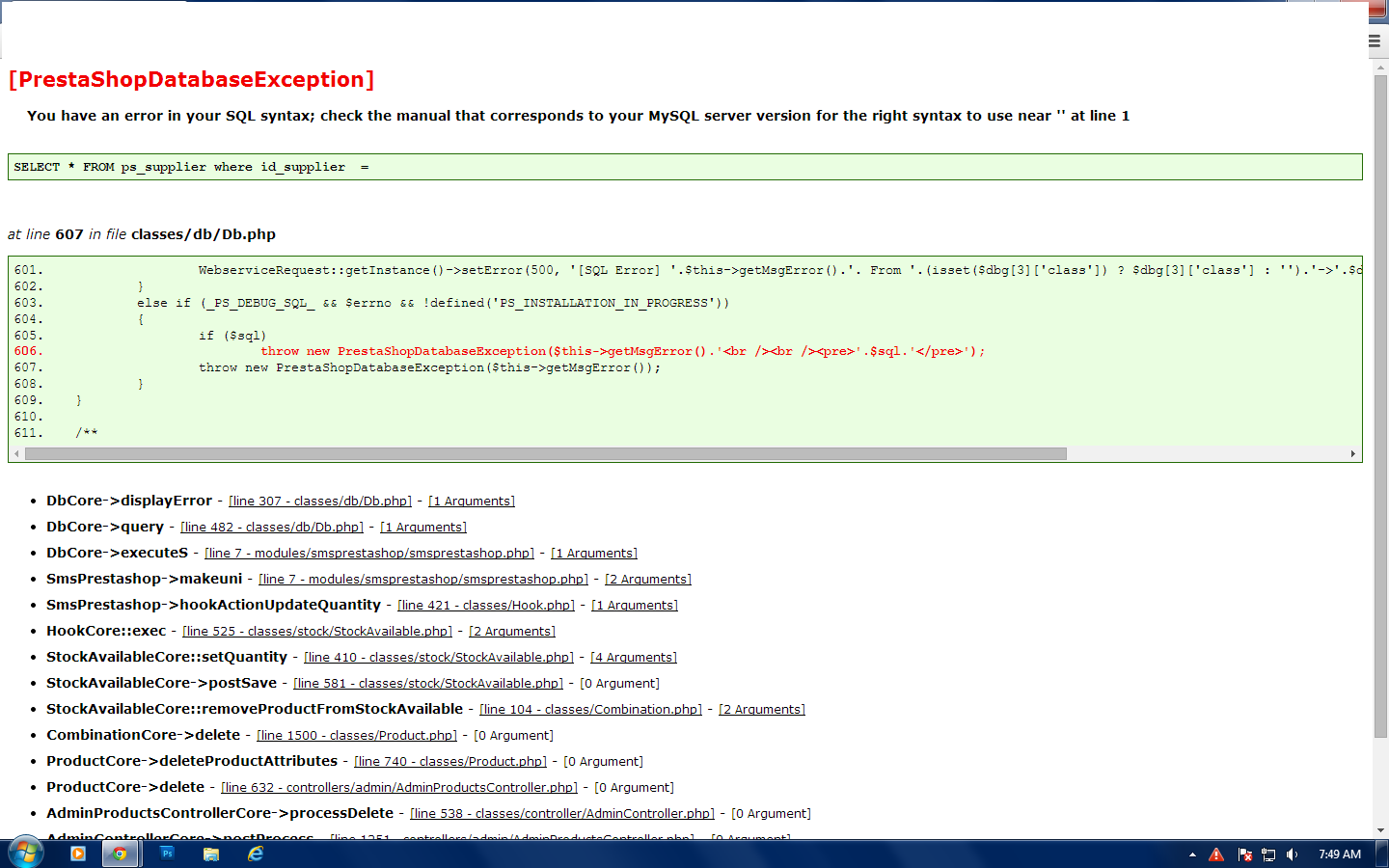Viewport: 1389px width, 868px height.
Task: Click the 'DbCore->query' stack entry
Action: pos(105,527)
